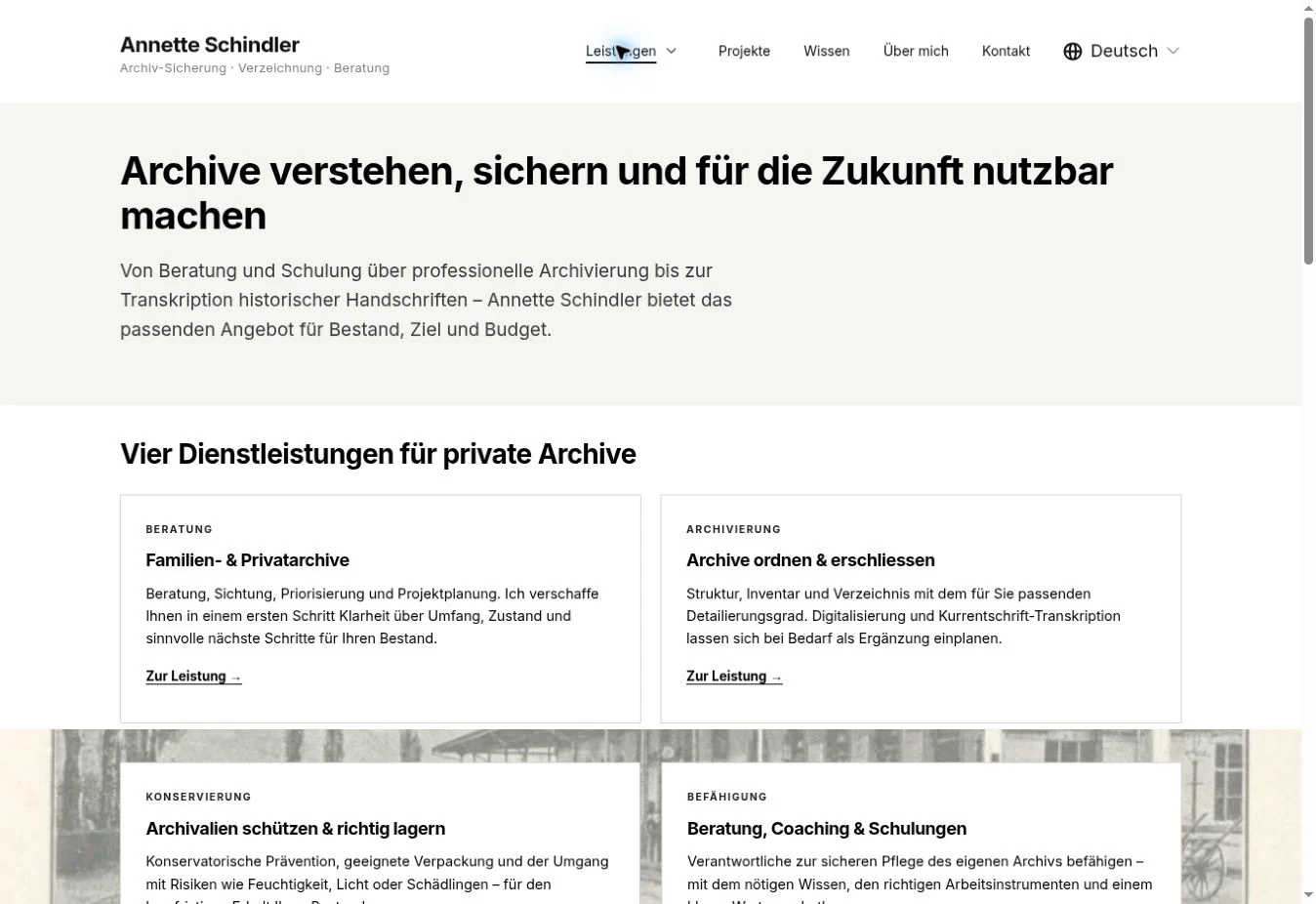Screen dimensions: 1316x904
Task: Open the Deutsch language selector
Action: click(1122, 51)
